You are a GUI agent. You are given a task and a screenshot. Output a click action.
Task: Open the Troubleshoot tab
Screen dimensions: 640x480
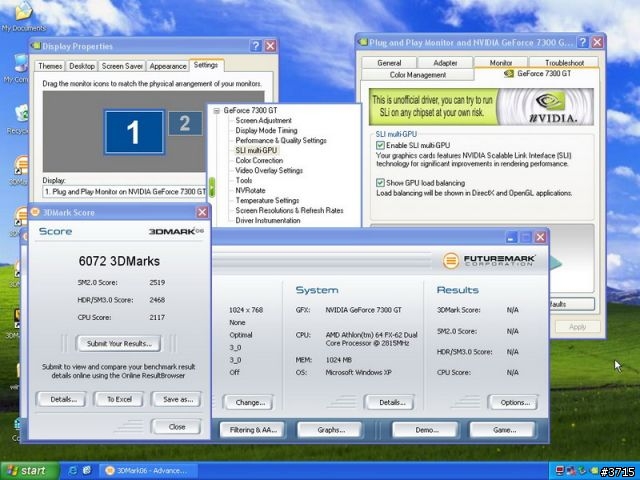pyautogui.click(x=564, y=63)
